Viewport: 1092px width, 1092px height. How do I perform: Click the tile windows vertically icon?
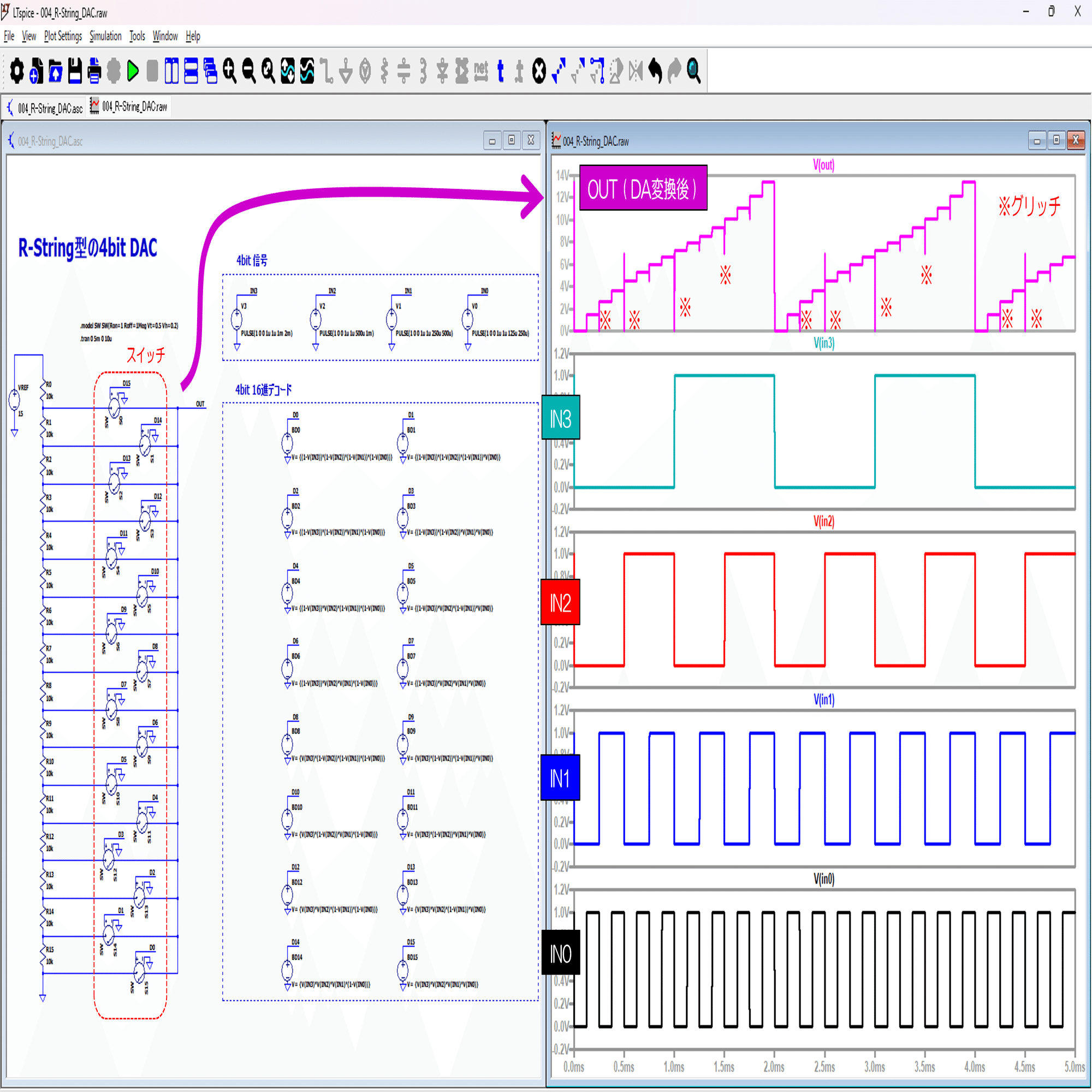[172, 71]
